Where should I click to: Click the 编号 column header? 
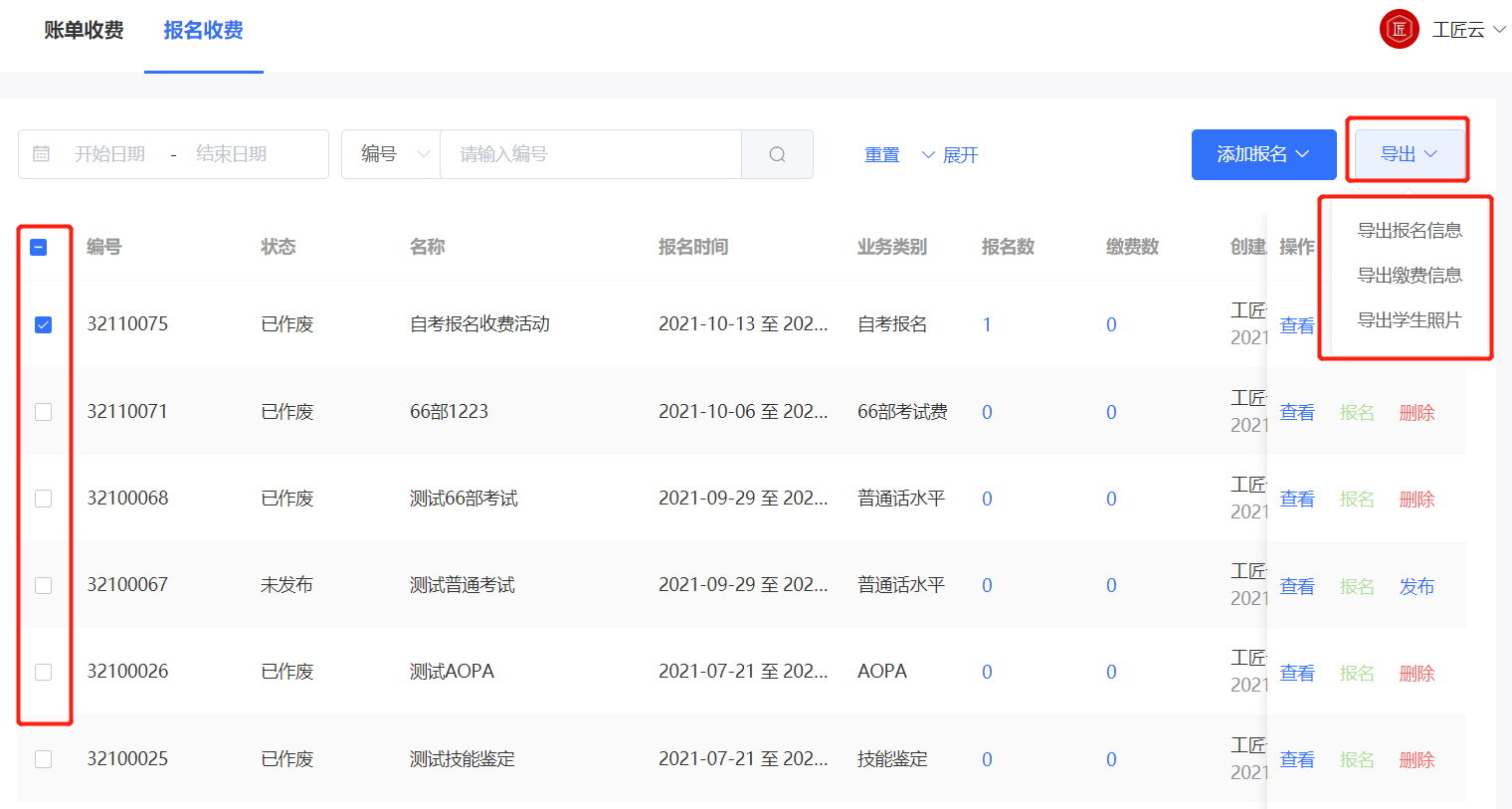[103, 247]
